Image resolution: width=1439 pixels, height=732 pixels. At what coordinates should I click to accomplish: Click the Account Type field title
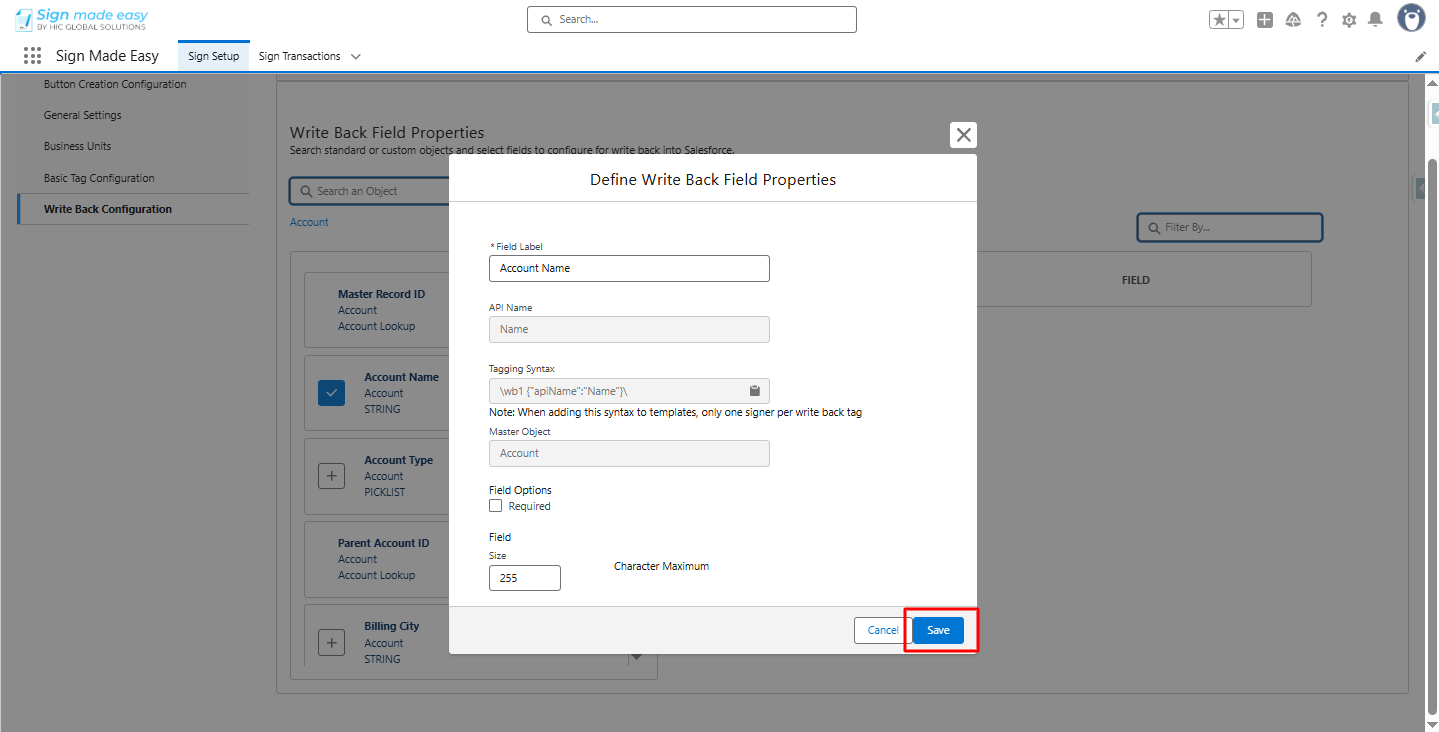point(398,460)
